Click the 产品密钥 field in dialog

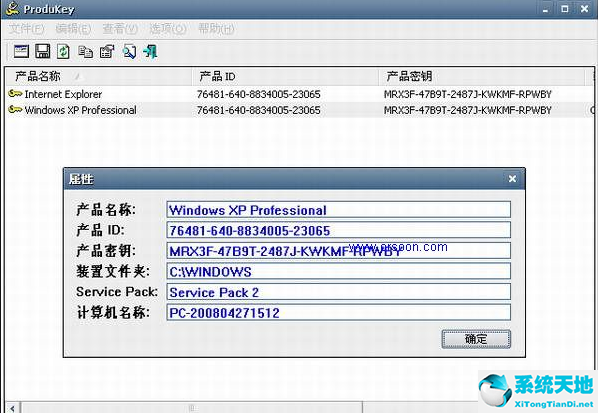tap(339, 251)
